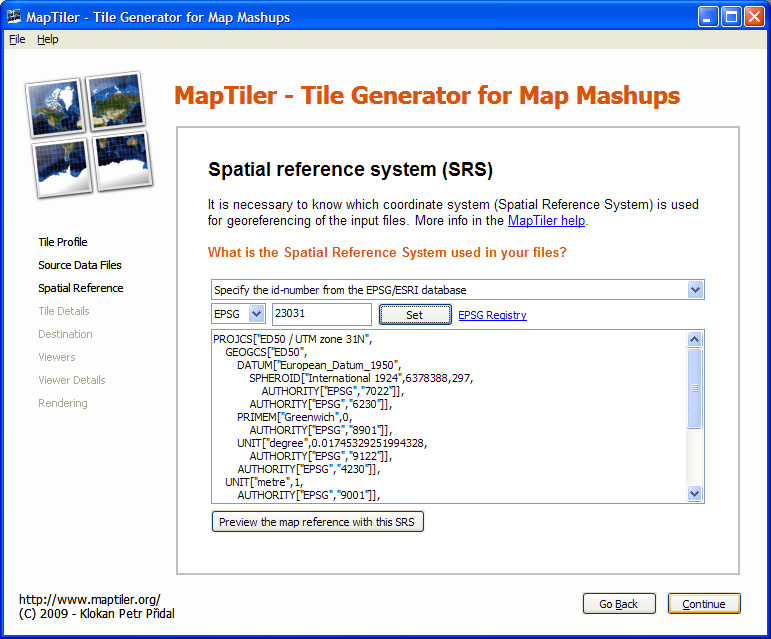Select the Viewer Details step
This screenshot has width=771, height=639.
72,380
